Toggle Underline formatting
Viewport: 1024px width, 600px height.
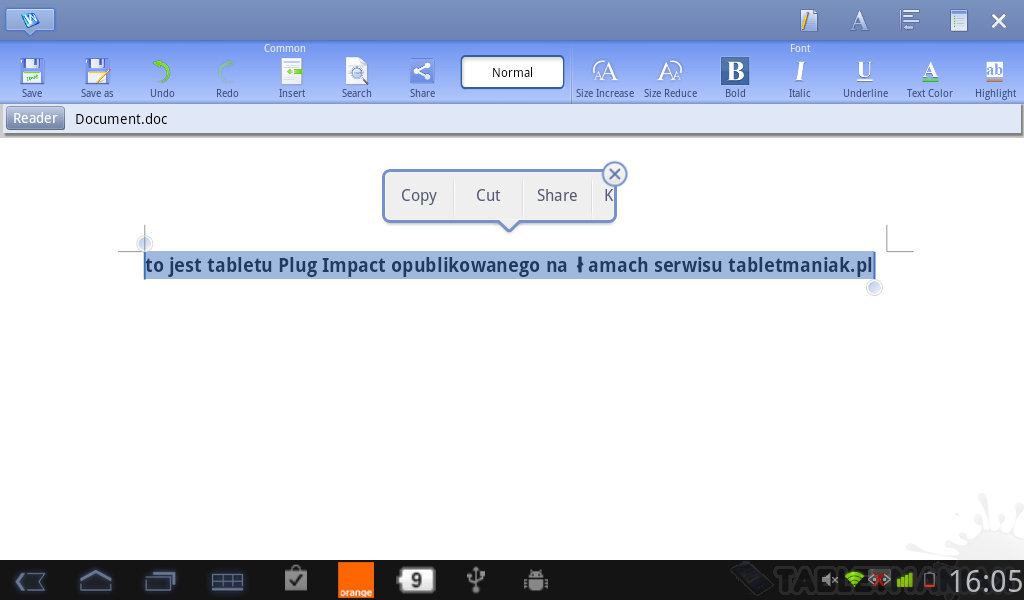click(865, 76)
